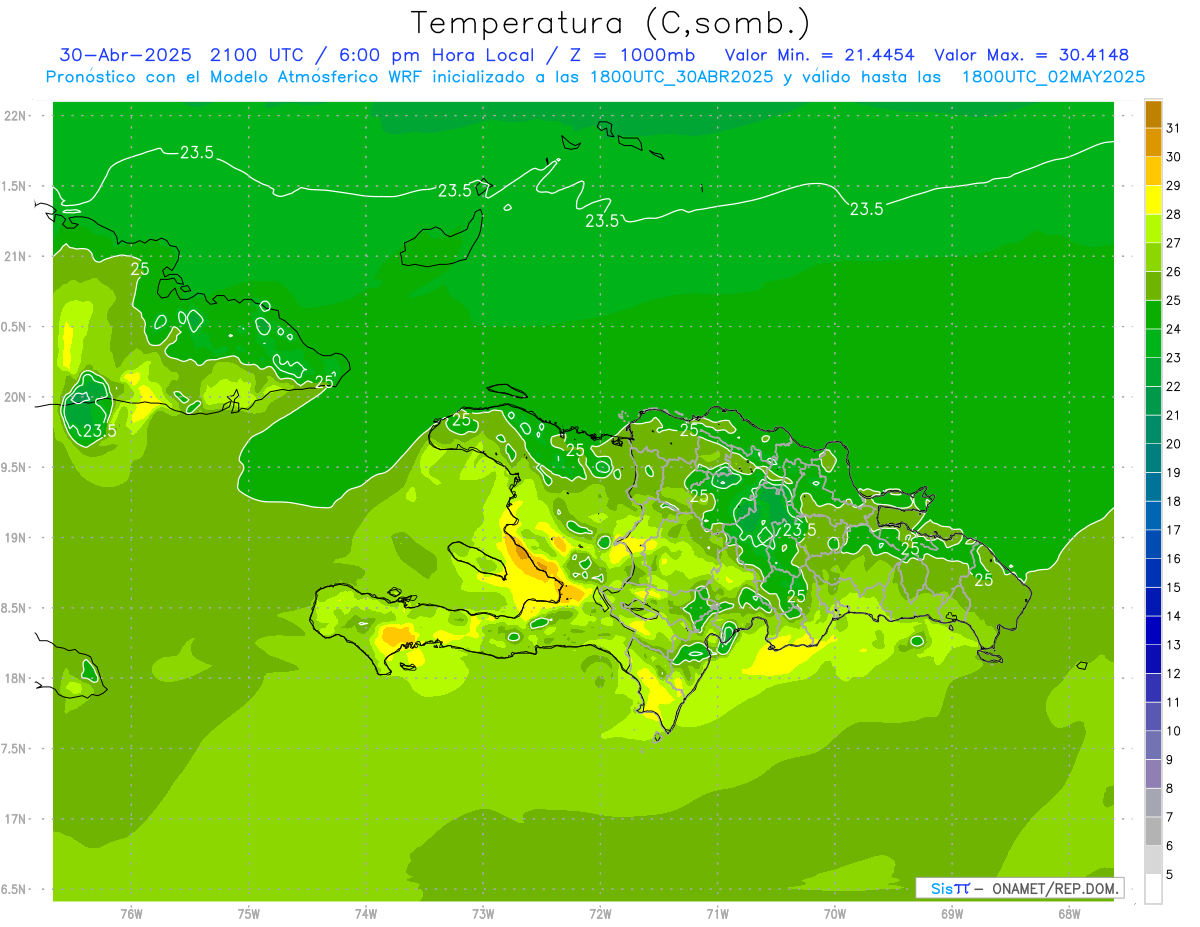Click the legend value "14"

pos(1174,616)
